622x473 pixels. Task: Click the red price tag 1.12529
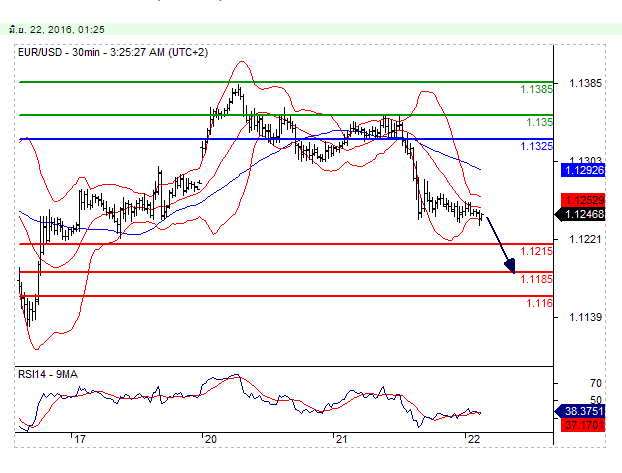583,200
